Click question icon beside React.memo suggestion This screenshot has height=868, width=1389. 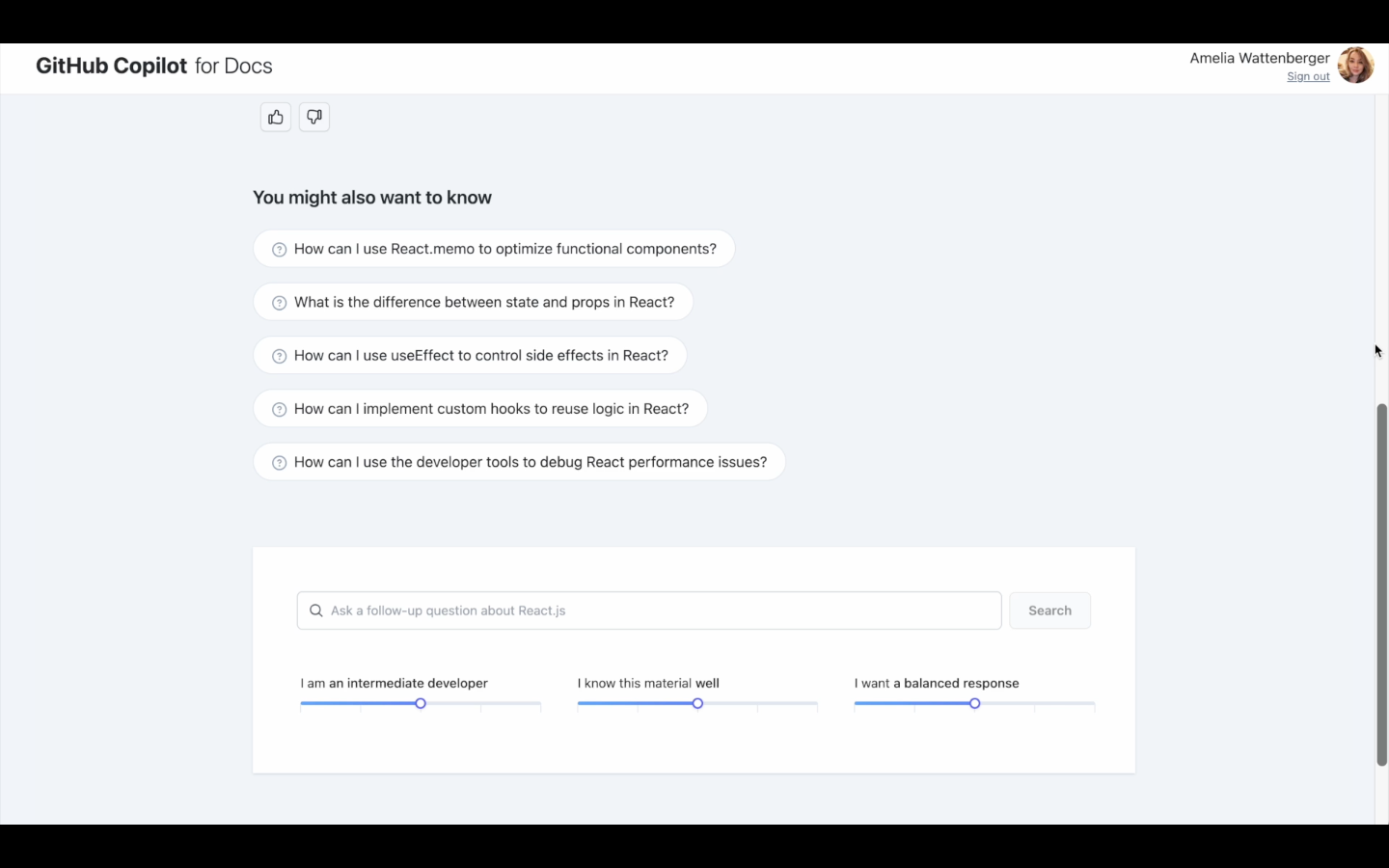click(279, 250)
